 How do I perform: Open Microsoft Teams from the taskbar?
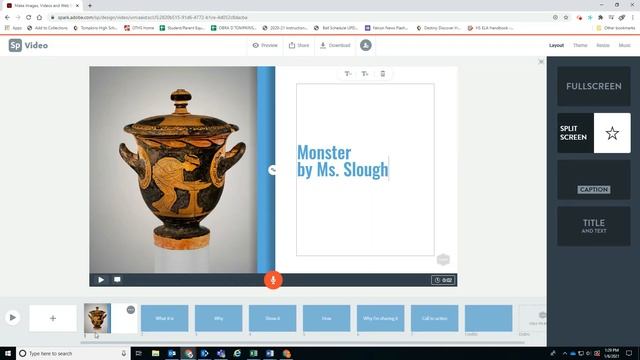pos(221,353)
